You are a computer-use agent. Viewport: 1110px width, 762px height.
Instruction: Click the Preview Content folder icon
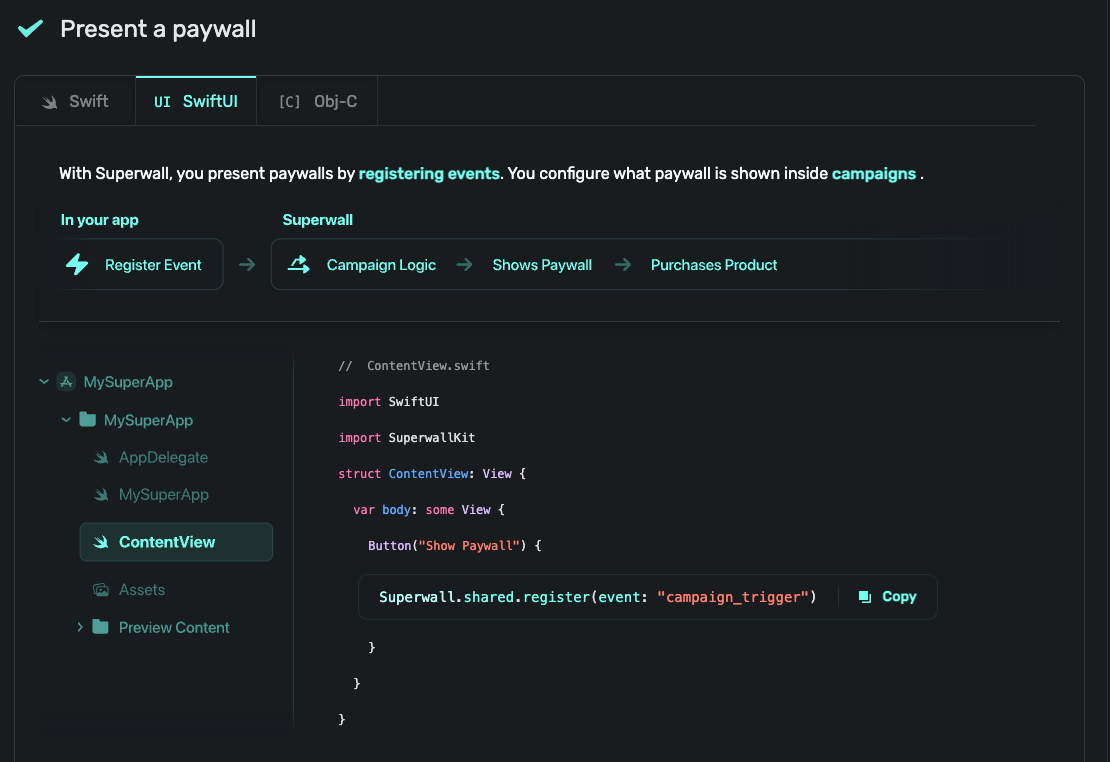(x=101, y=627)
